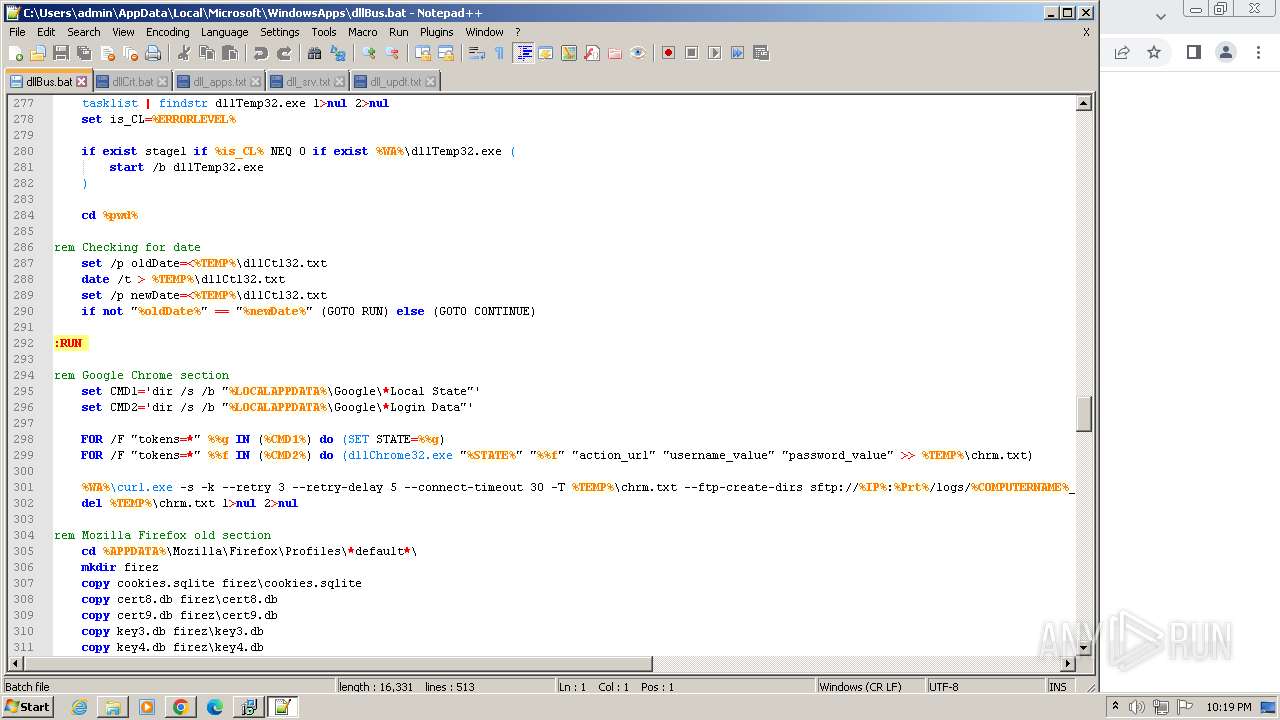Zoom in using toolbar icon
This screenshot has height=720, width=1280.
369,53
